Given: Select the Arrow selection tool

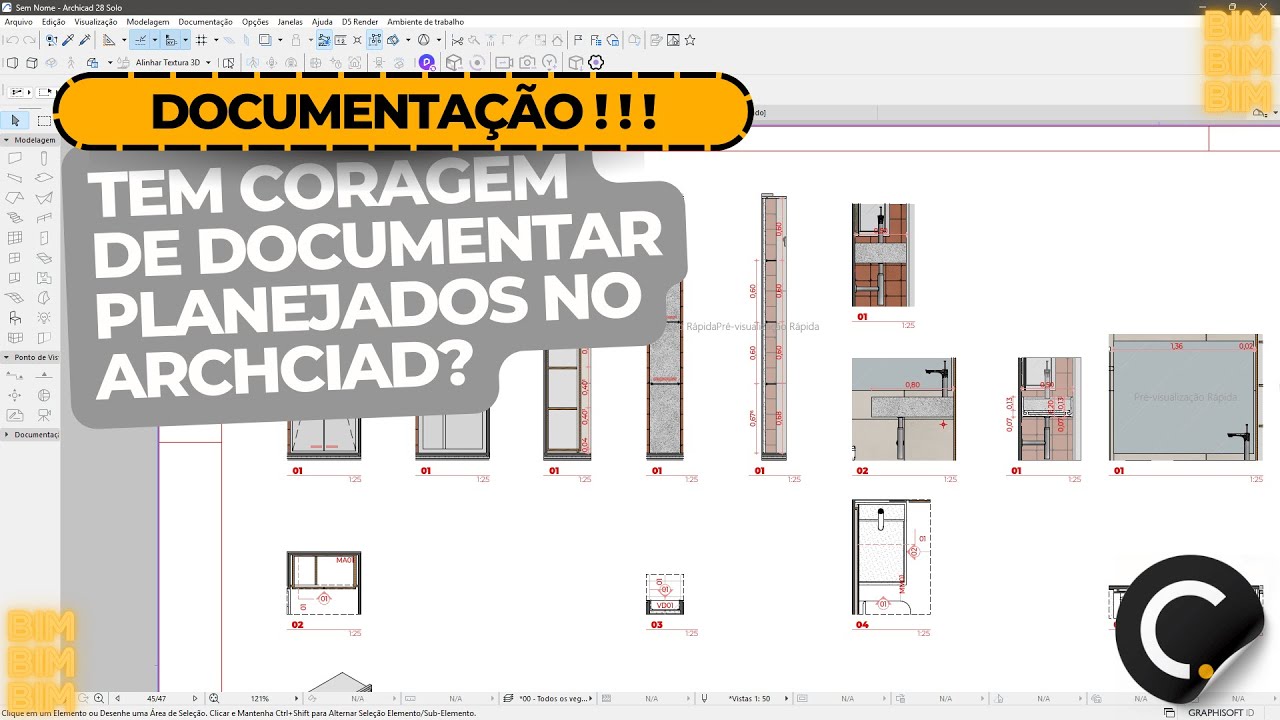Looking at the screenshot, I should 15,121.
